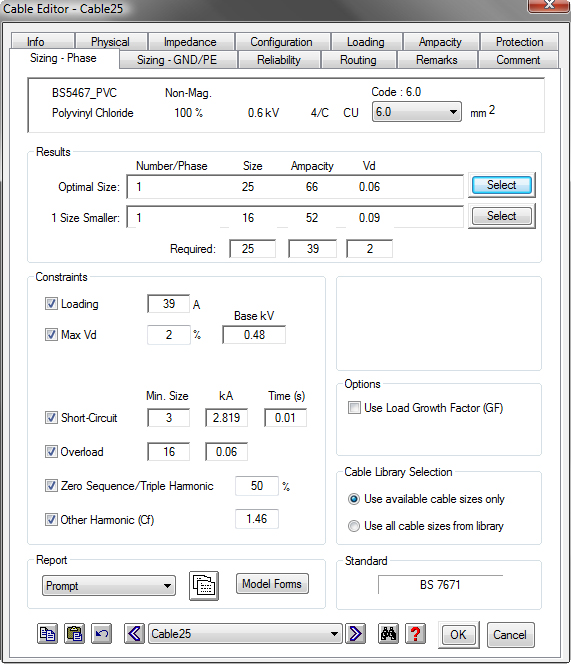Toggle the Short-Circuit constraint checkbox
The image size is (571, 664).
[51, 418]
